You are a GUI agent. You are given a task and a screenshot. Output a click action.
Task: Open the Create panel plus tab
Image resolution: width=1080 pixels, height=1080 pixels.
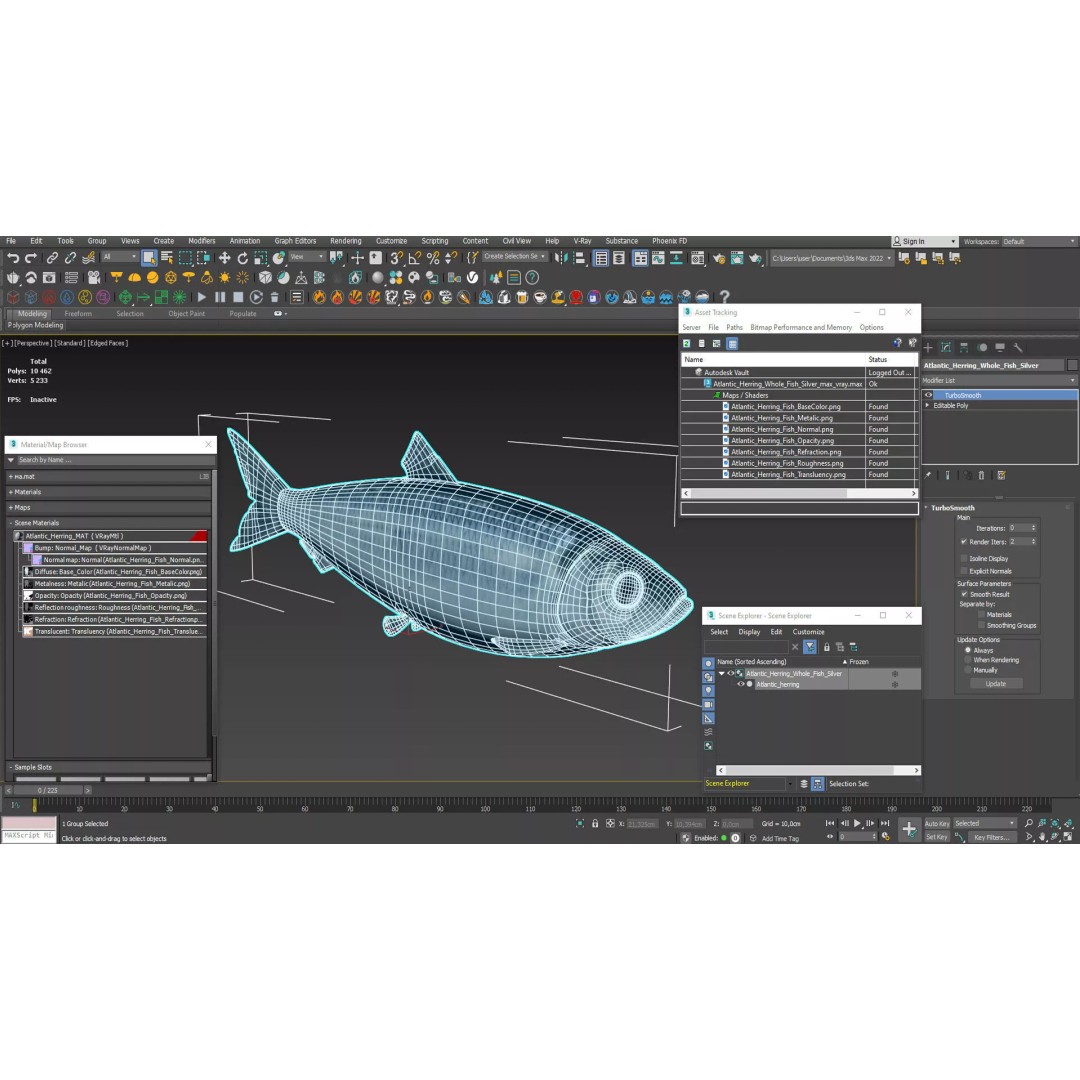[928, 348]
